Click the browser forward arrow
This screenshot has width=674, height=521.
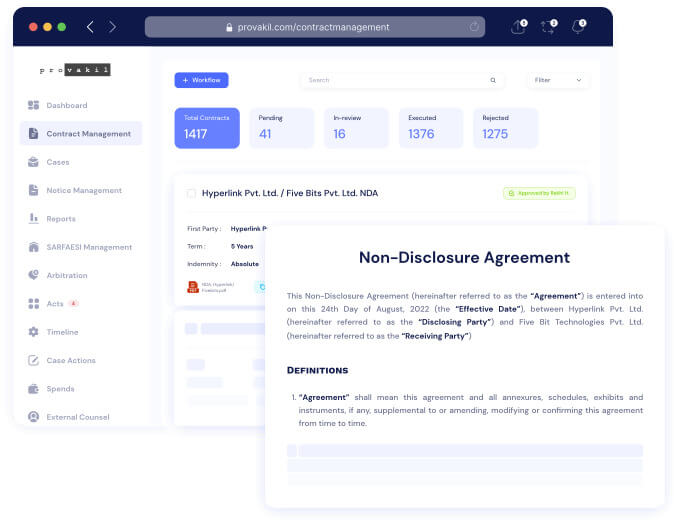tap(112, 27)
